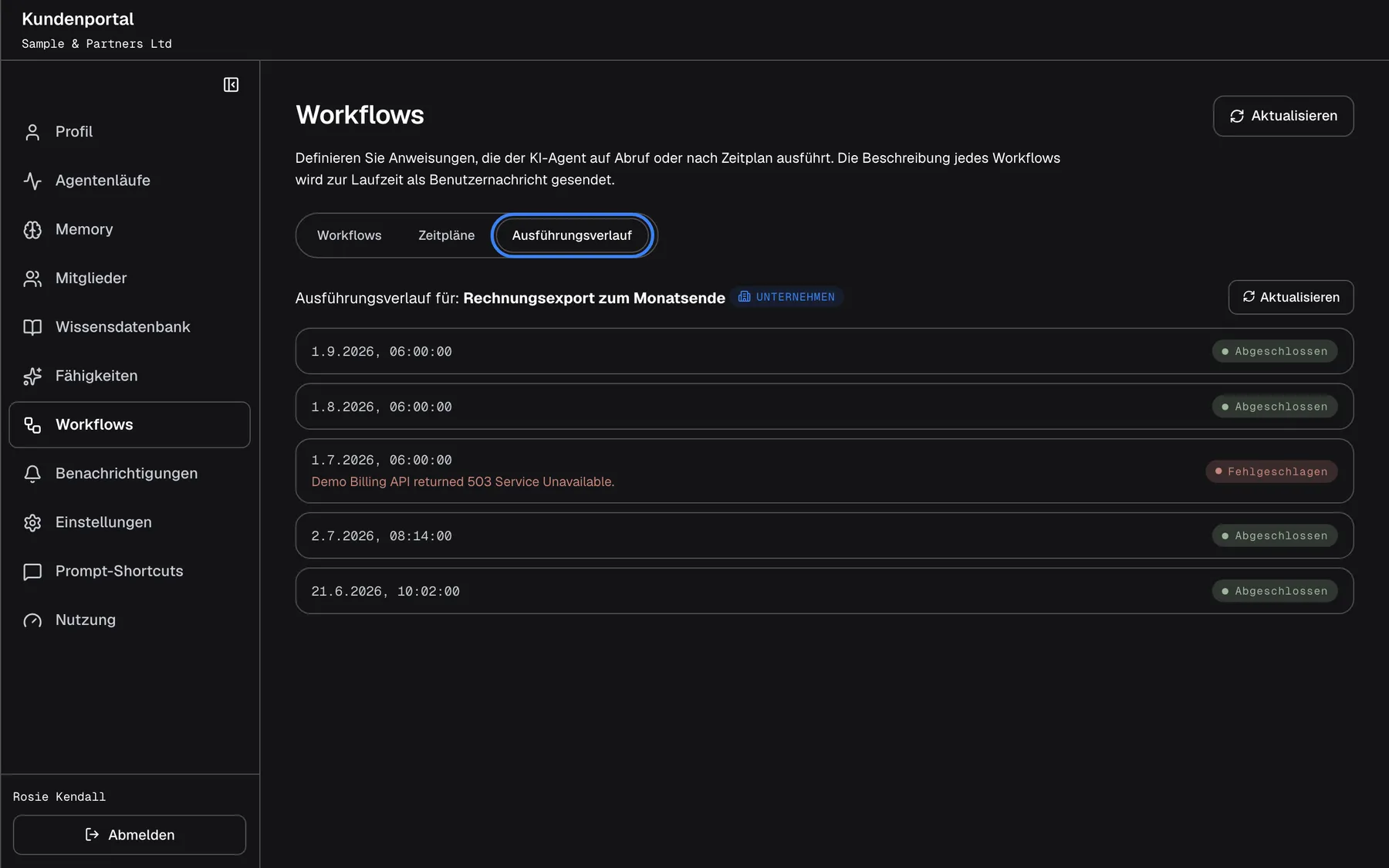Viewport: 1389px width, 868px height.
Task: Click the Abmelden logout arrow icon
Action: pyautogui.click(x=92, y=835)
